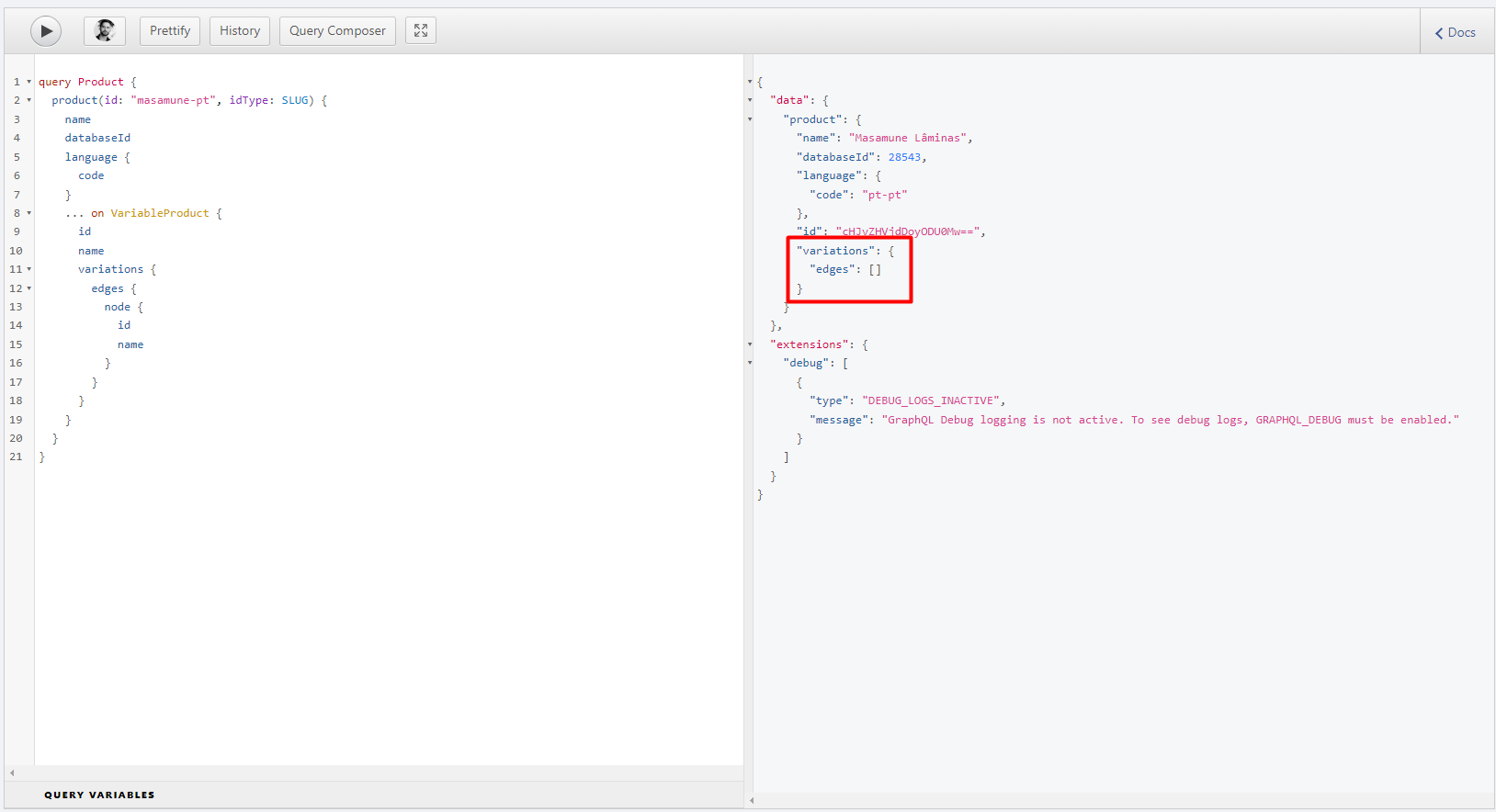Place cursor on the "masamune-pt" slug string

click(x=174, y=100)
